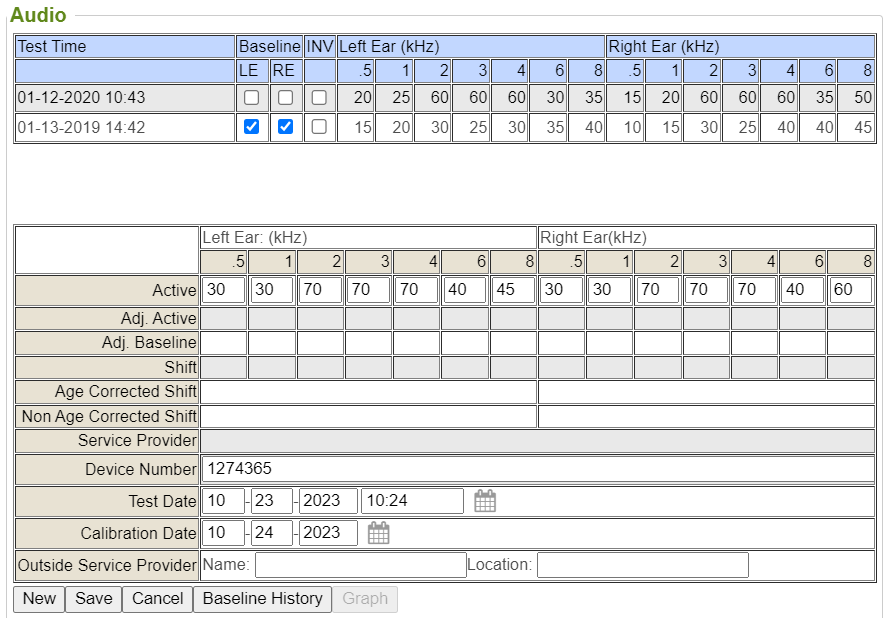Edit Left Ear .5 kHz Active value
The width and height of the screenshot is (890, 618).
[x=223, y=290]
